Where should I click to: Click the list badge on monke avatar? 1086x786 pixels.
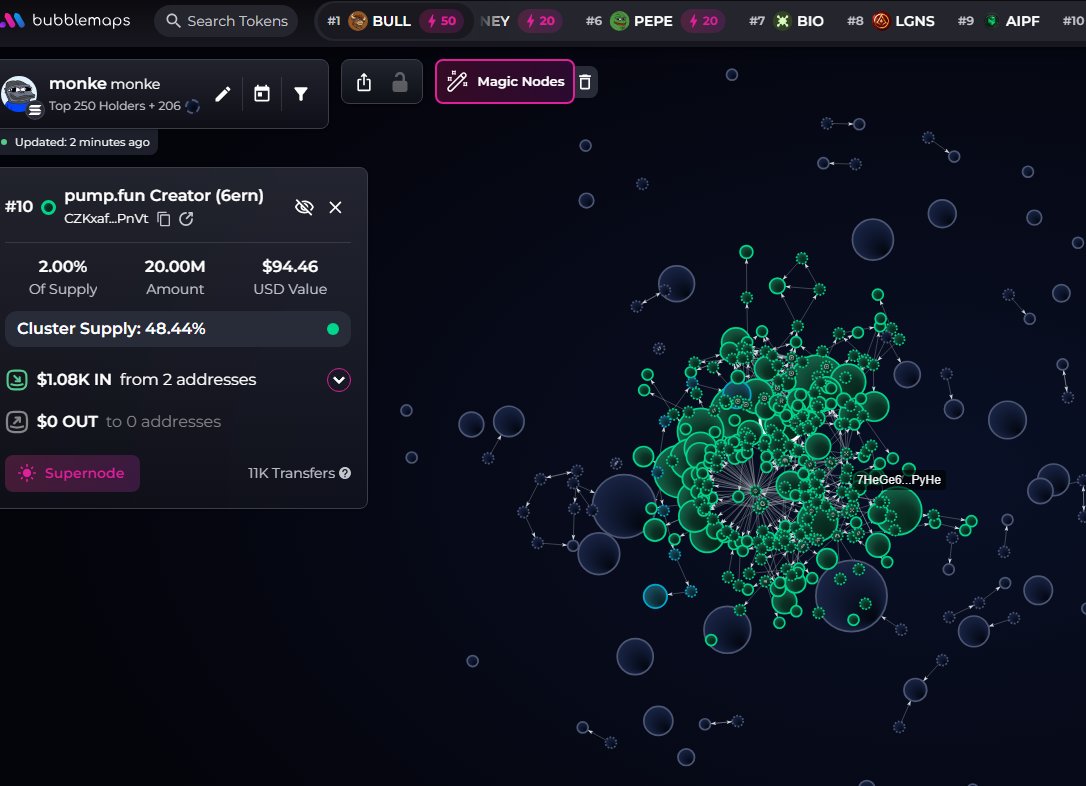pyautogui.click(x=35, y=109)
